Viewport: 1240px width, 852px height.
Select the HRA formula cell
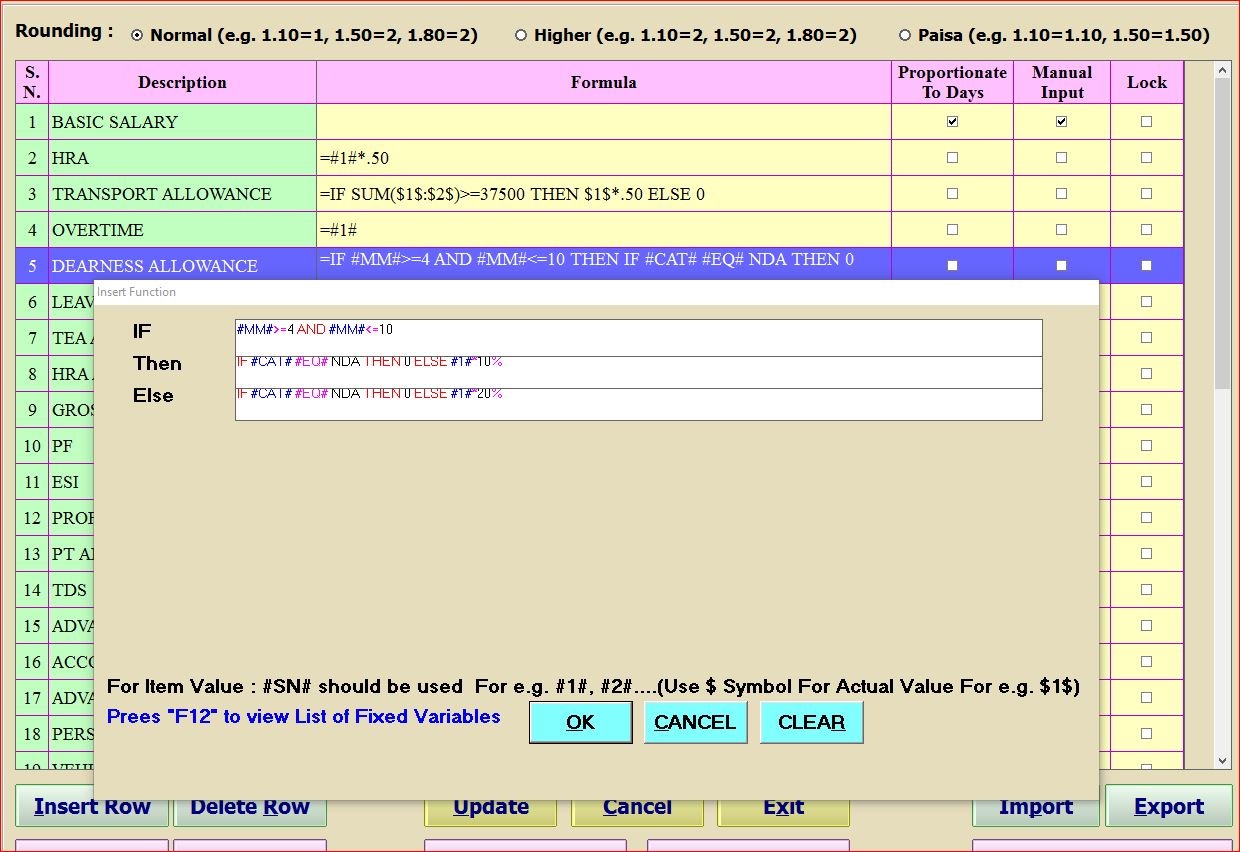click(603, 158)
